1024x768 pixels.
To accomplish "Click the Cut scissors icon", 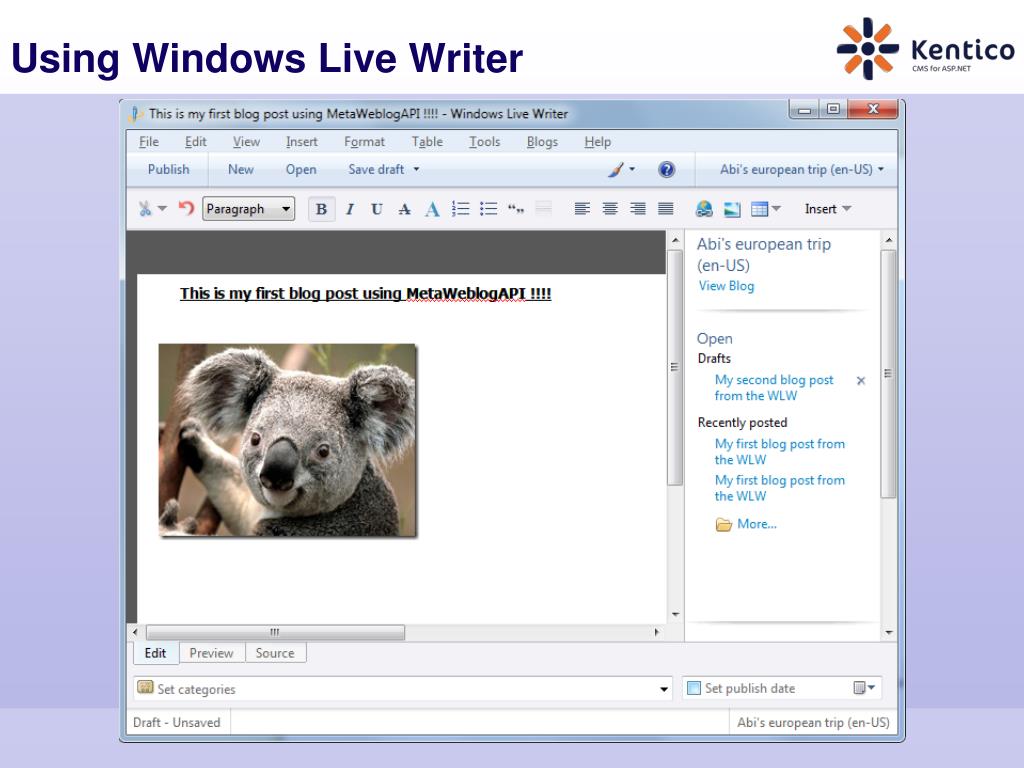I will [x=145, y=209].
